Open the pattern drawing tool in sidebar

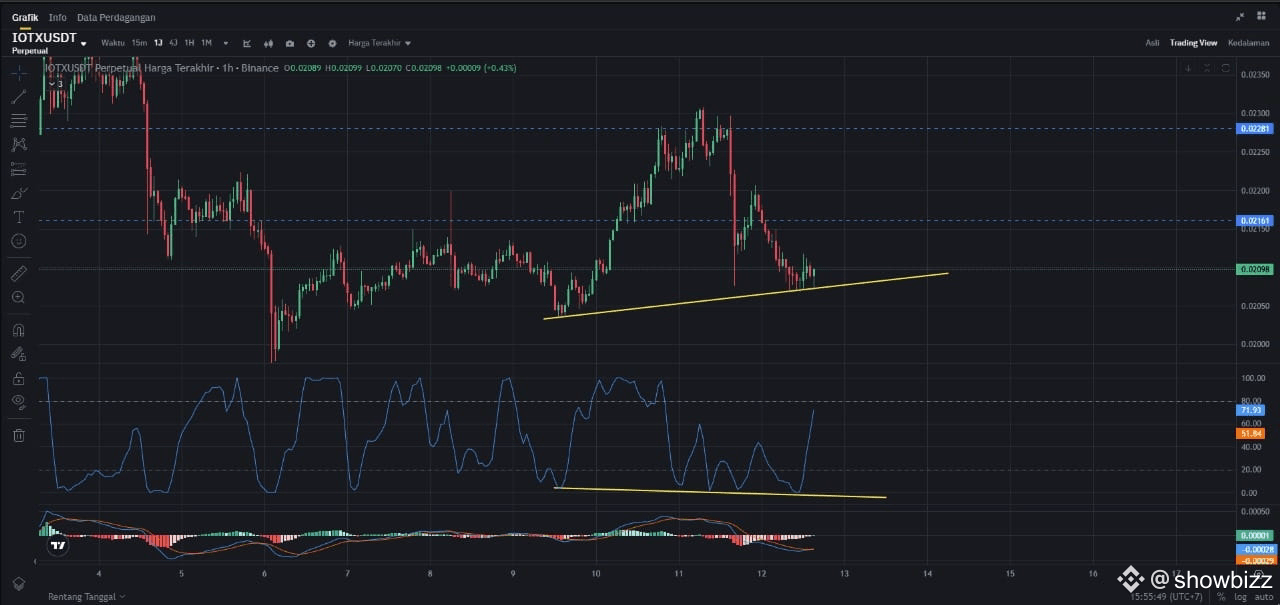(18, 145)
